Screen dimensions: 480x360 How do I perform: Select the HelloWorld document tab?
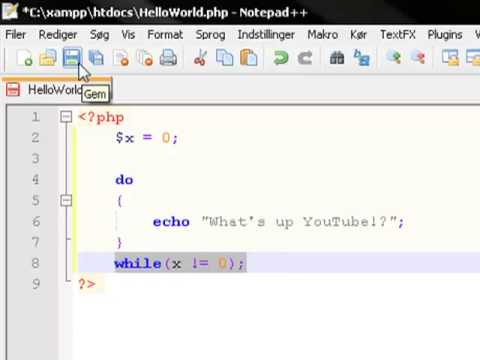point(57,89)
